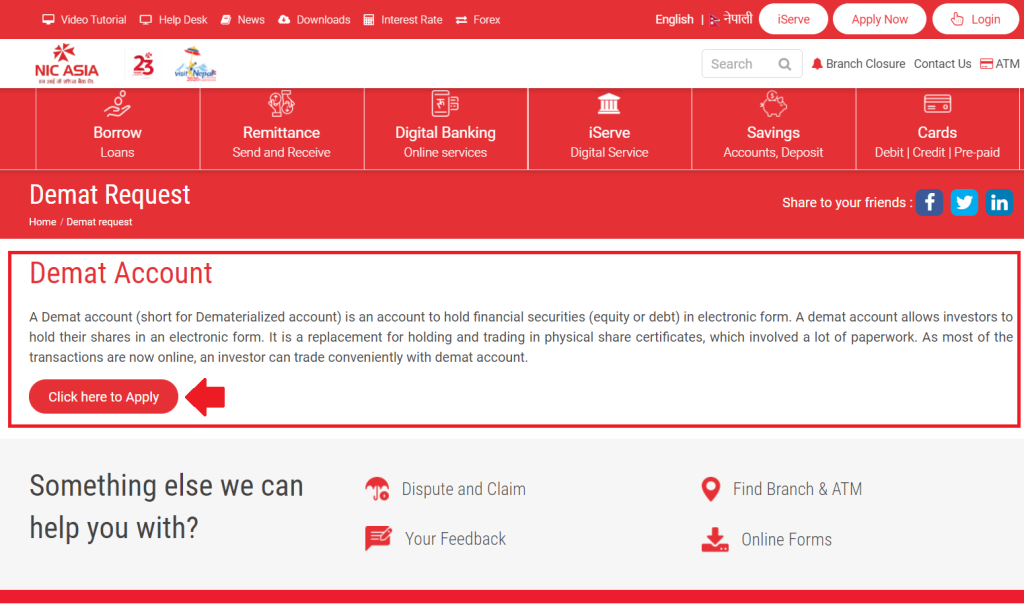Click the News icon in top bar
The width and height of the screenshot is (1024, 604).
pyautogui.click(x=226, y=20)
